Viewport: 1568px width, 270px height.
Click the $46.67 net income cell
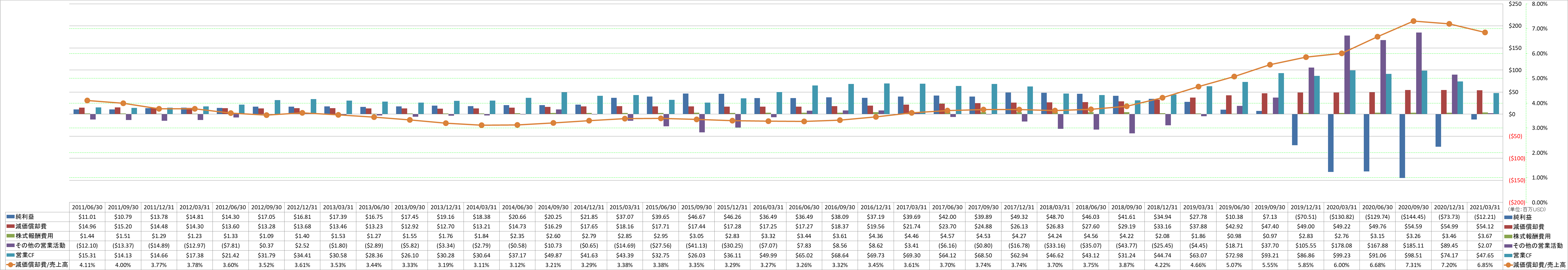tap(696, 217)
